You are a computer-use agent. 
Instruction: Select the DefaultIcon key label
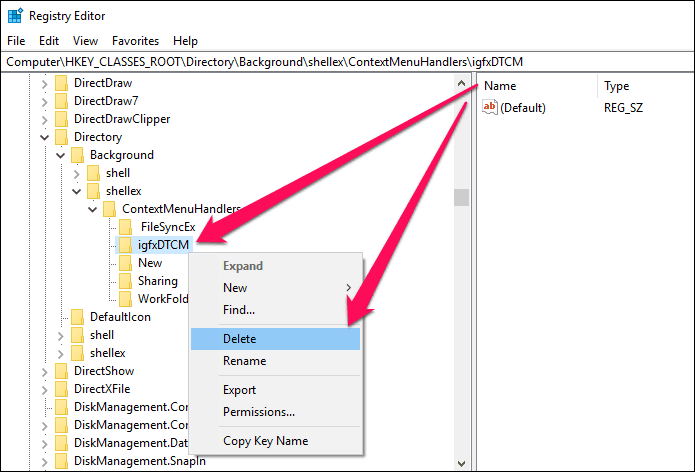(120, 317)
